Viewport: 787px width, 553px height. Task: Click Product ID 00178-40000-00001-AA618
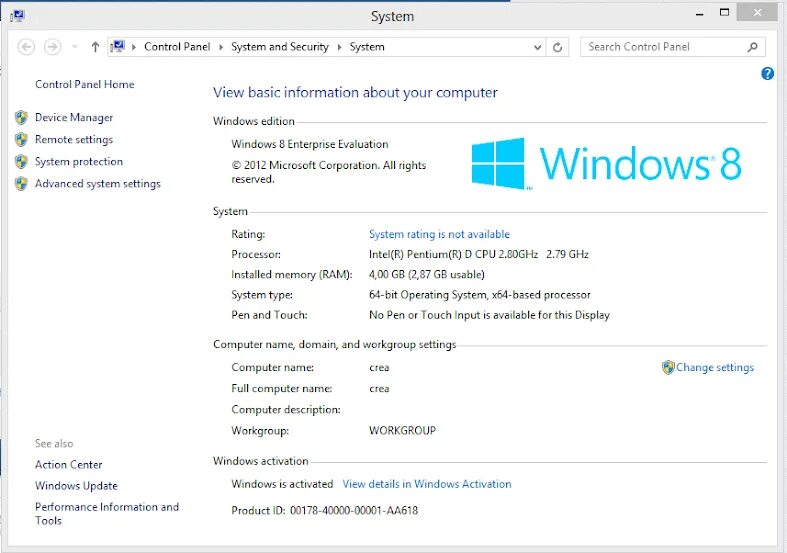(x=324, y=510)
